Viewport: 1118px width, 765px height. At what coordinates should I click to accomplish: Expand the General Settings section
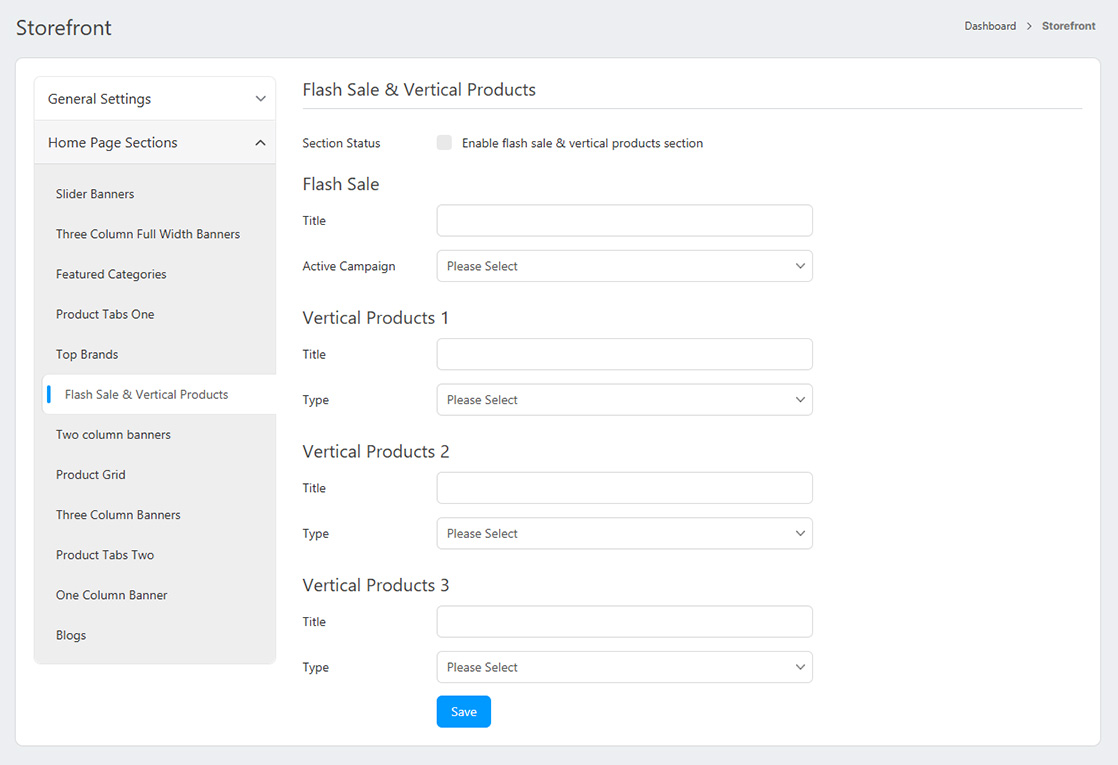(155, 99)
